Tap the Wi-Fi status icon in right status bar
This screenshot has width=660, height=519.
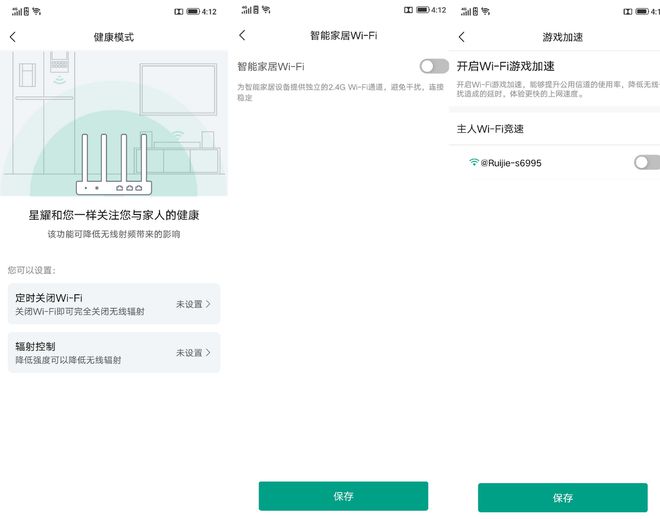[x=485, y=11]
